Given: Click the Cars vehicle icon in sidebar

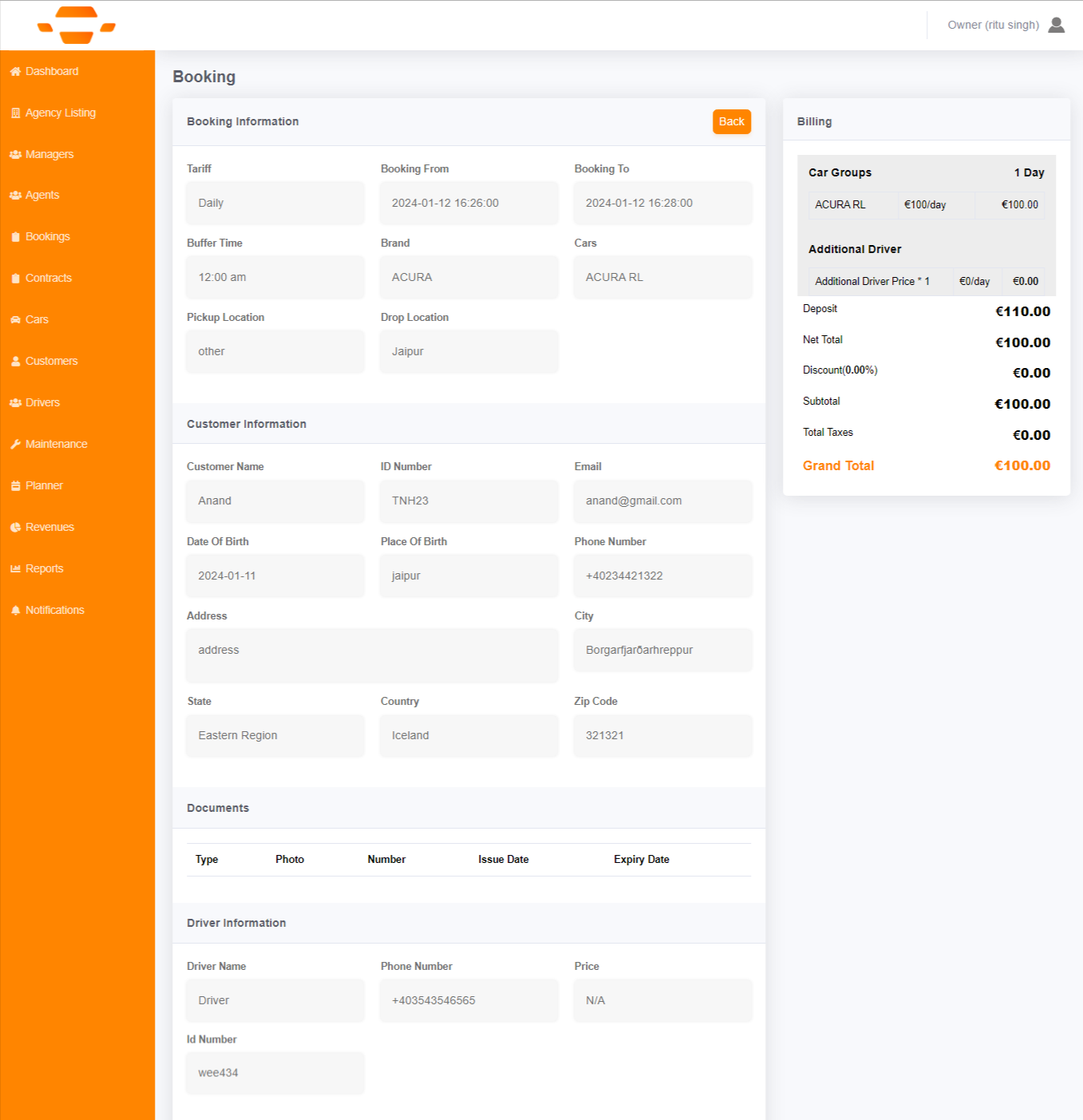Looking at the screenshot, I should point(15,320).
